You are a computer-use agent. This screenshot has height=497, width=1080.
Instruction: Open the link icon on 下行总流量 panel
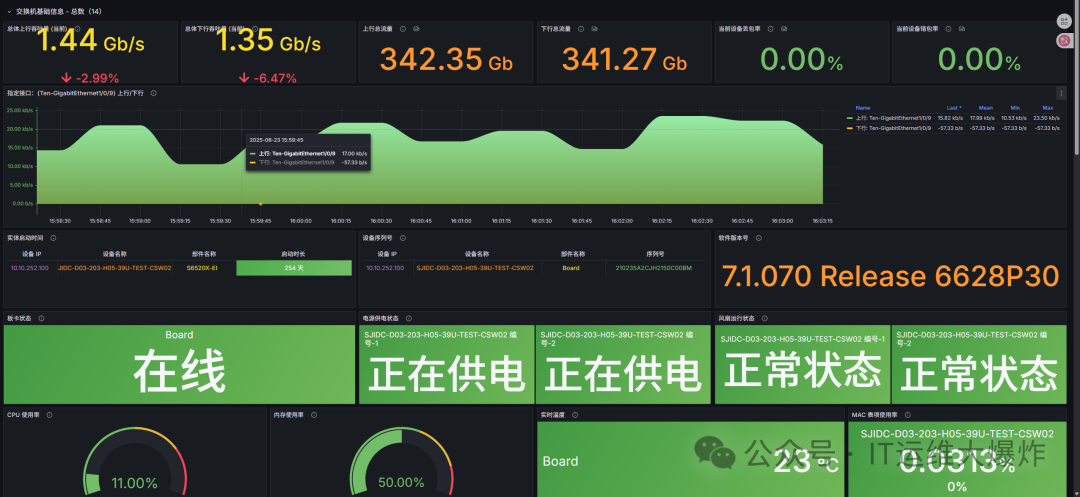[594, 29]
